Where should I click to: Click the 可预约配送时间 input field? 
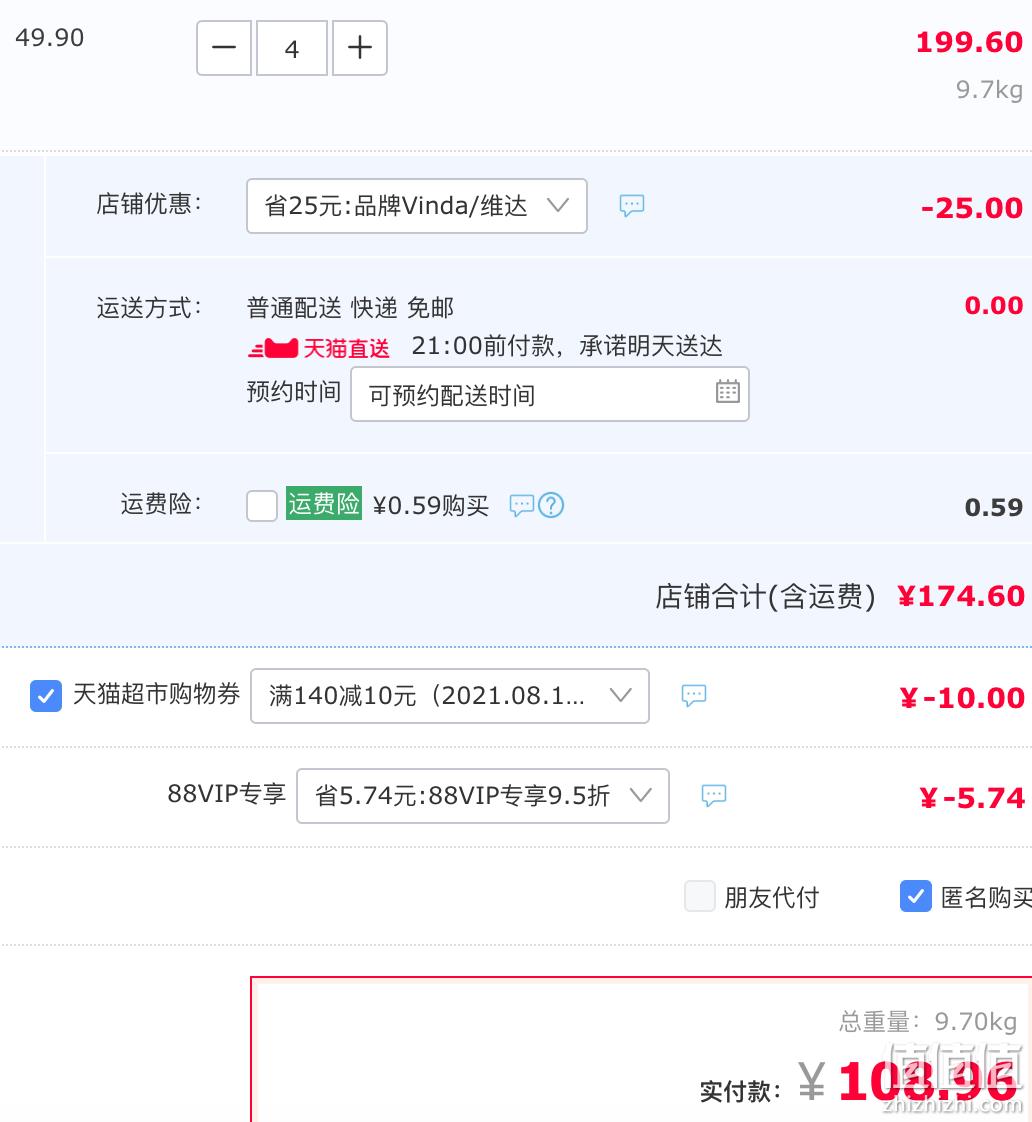(x=550, y=394)
